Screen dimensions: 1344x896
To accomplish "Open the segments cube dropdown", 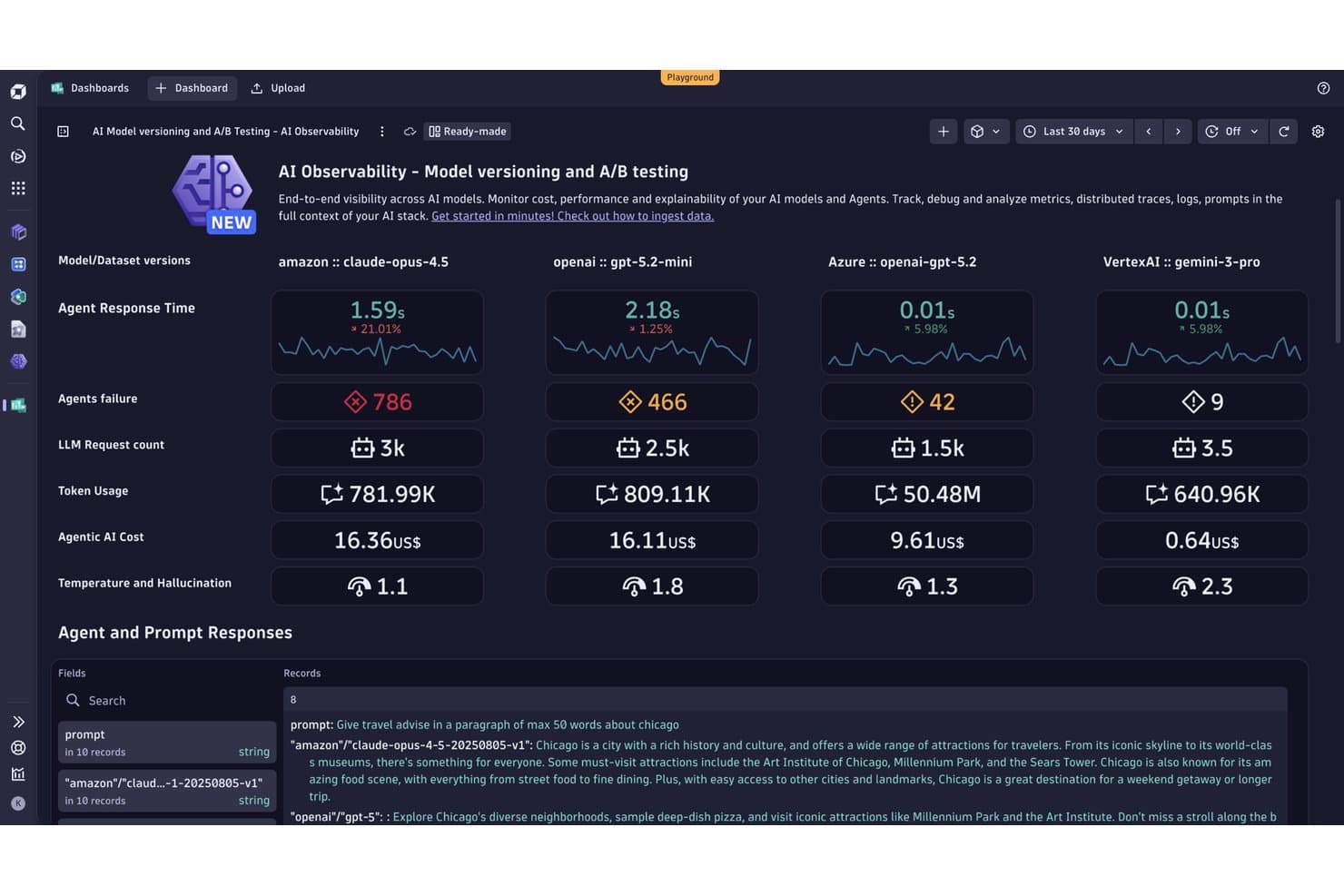I will click(985, 132).
